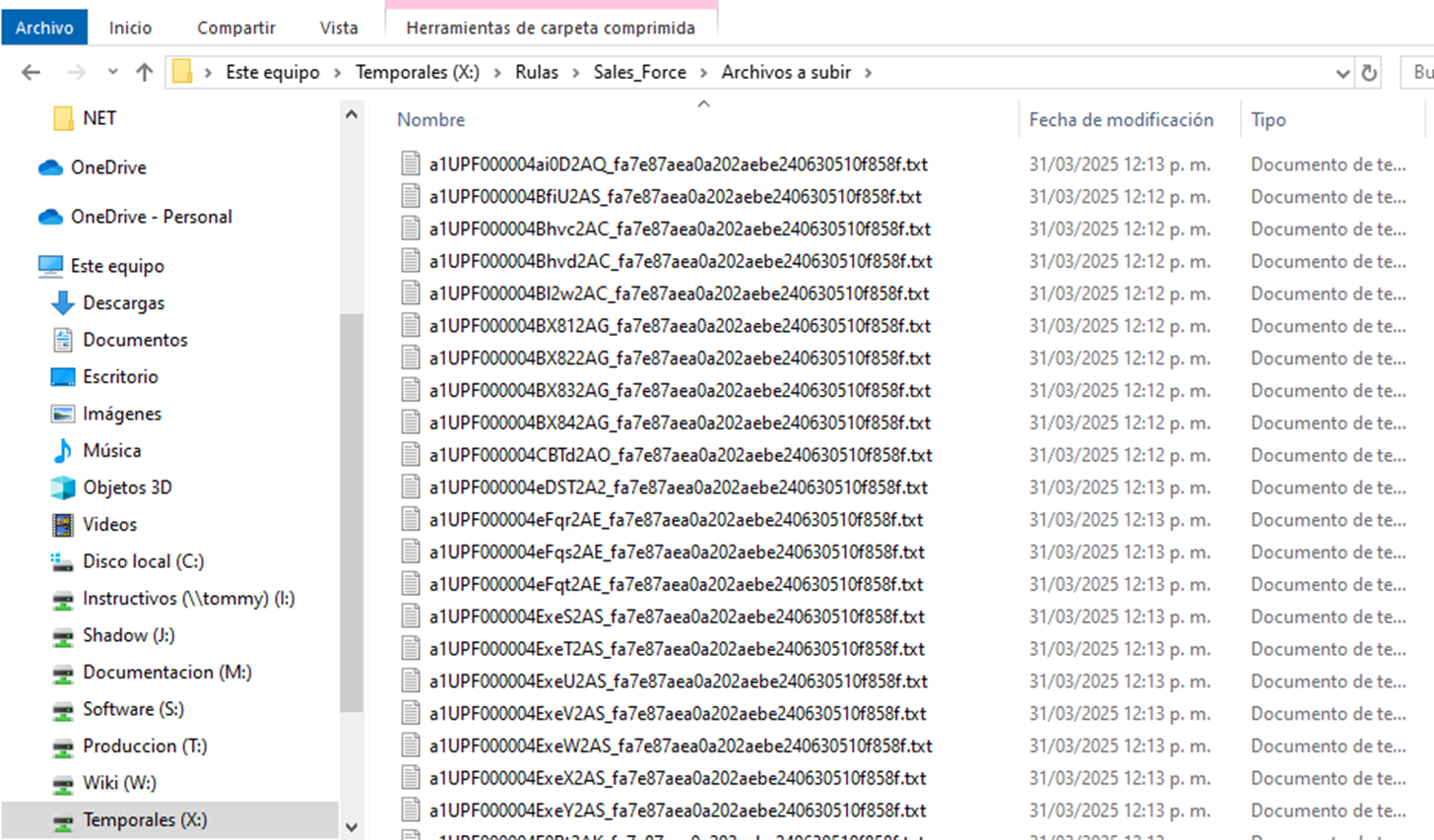Click the Forward navigation arrow
This screenshot has height=840, width=1434.
tap(76, 73)
